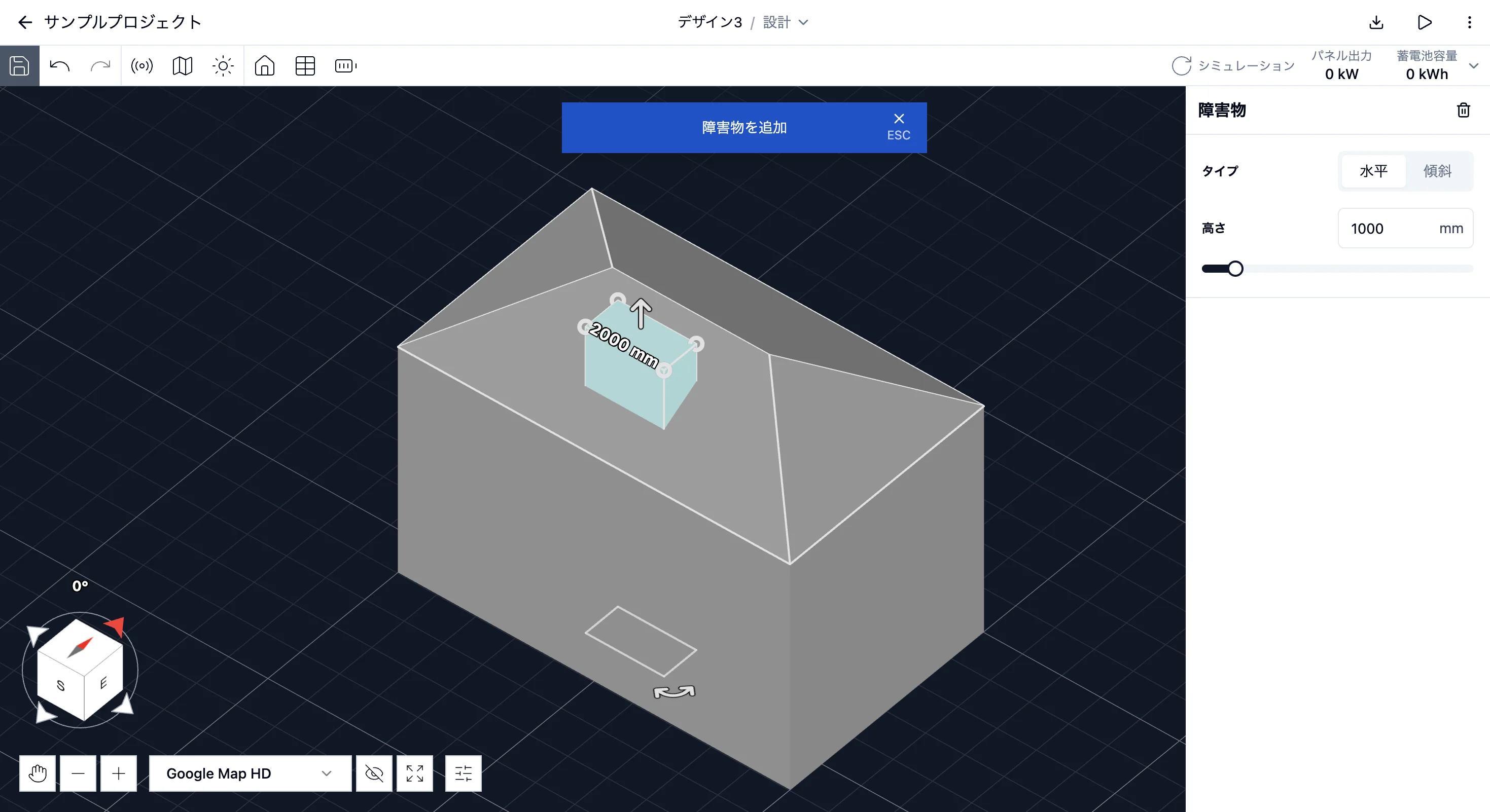Click the サンプルプロジェクト project title
Image resolution: width=1490 pixels, height=812 pixels.
123,22
